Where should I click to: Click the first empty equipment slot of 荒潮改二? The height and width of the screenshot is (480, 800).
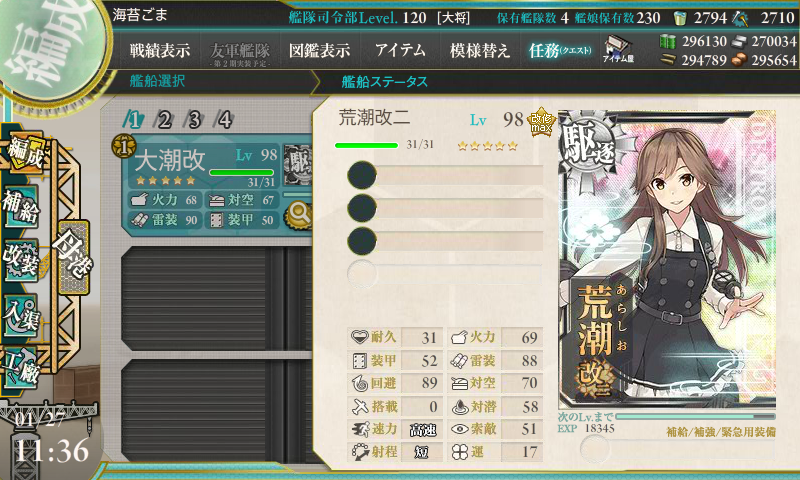pos(445,175)
